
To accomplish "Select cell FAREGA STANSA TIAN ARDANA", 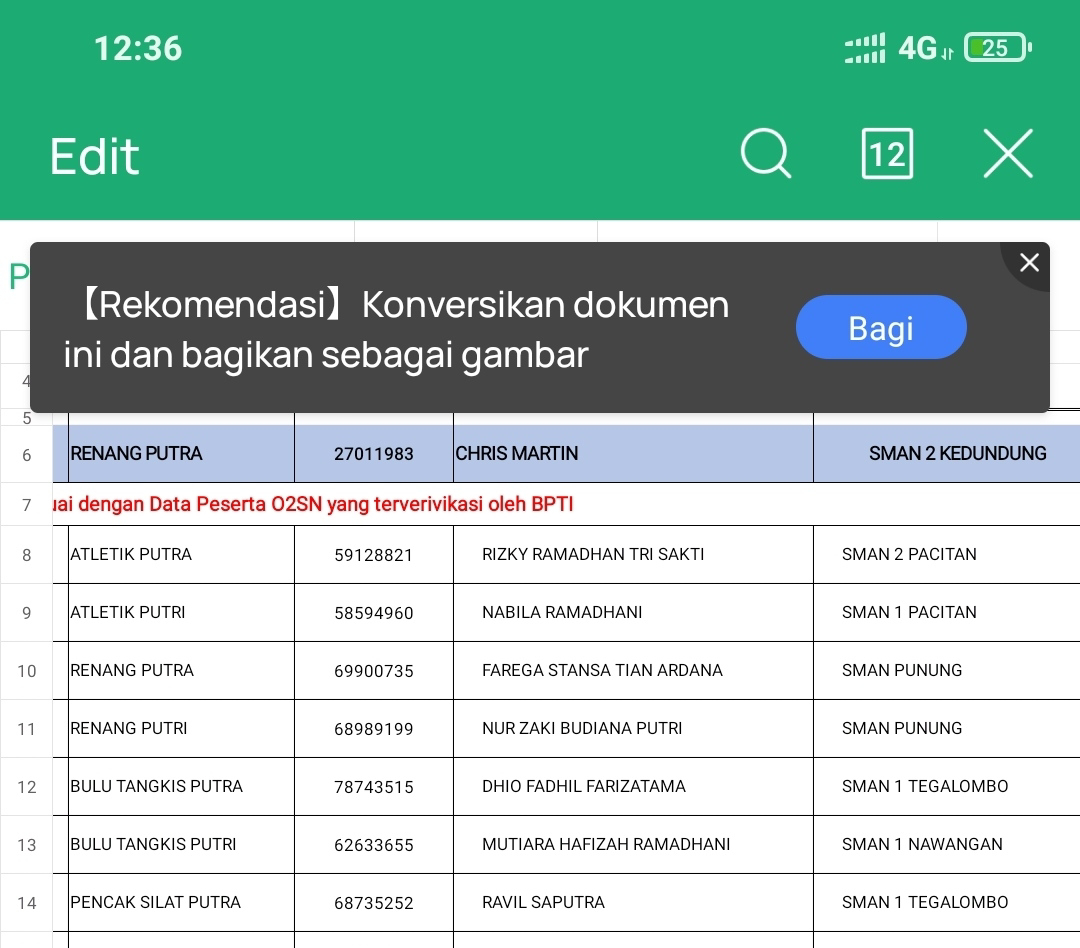I will (x=633, y=670).
